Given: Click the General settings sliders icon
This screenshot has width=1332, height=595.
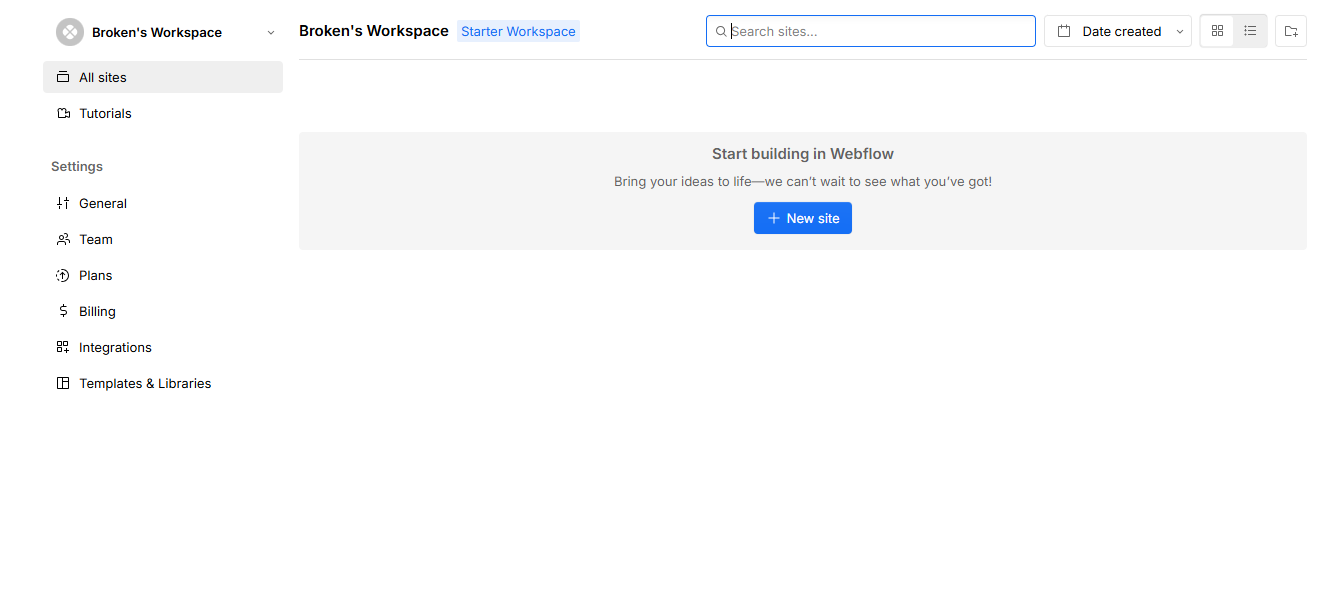Looking at the screenshot, I should [63, 203].
